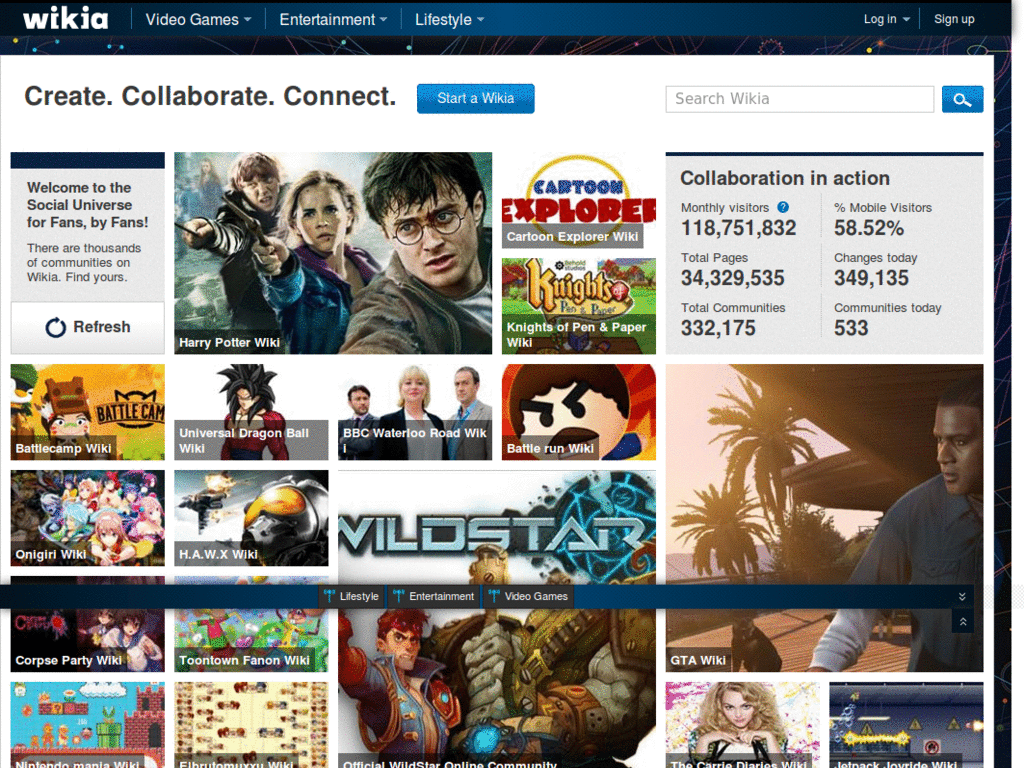This screenshot has width=1024, height=768.
Task: Open the Cartoon Explorer Wiki tile
Action: point(579,200)
